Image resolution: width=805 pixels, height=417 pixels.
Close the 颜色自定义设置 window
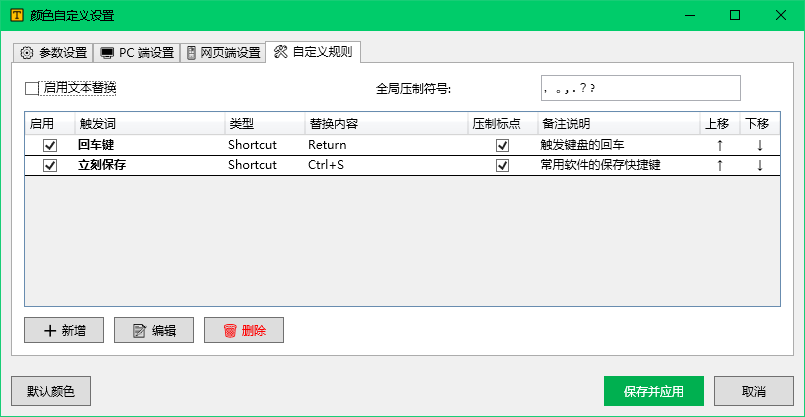781,15
